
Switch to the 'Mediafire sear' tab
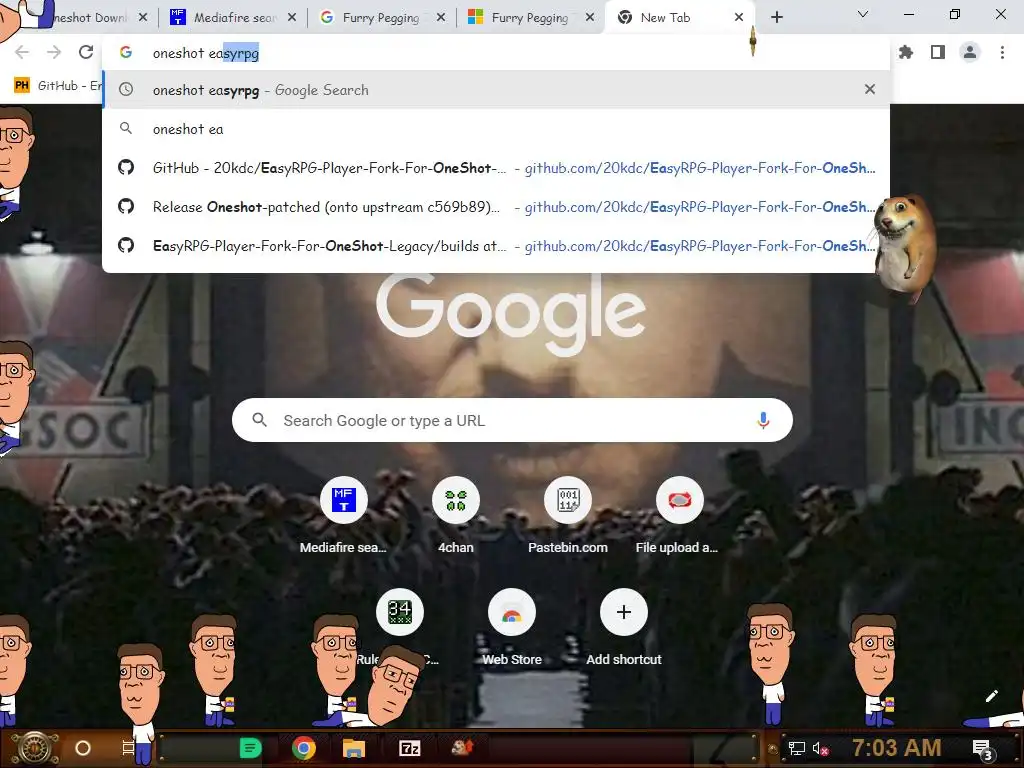point(232,18)
